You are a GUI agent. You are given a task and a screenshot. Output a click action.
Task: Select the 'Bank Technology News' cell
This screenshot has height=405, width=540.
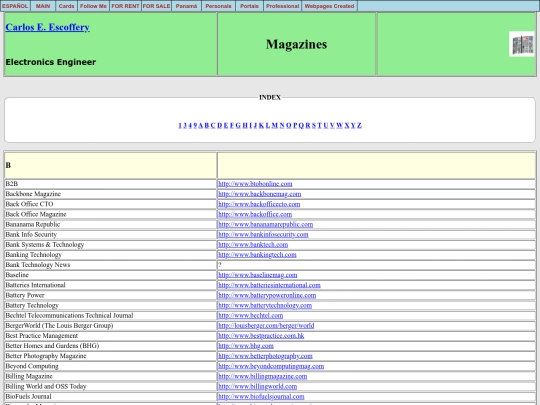coord(110,265)
